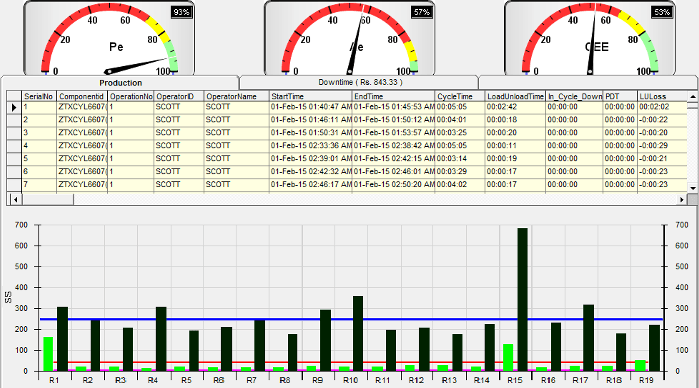699x388 pixels.
Task: Click the OperatorID column header
Action: point(179,96)
